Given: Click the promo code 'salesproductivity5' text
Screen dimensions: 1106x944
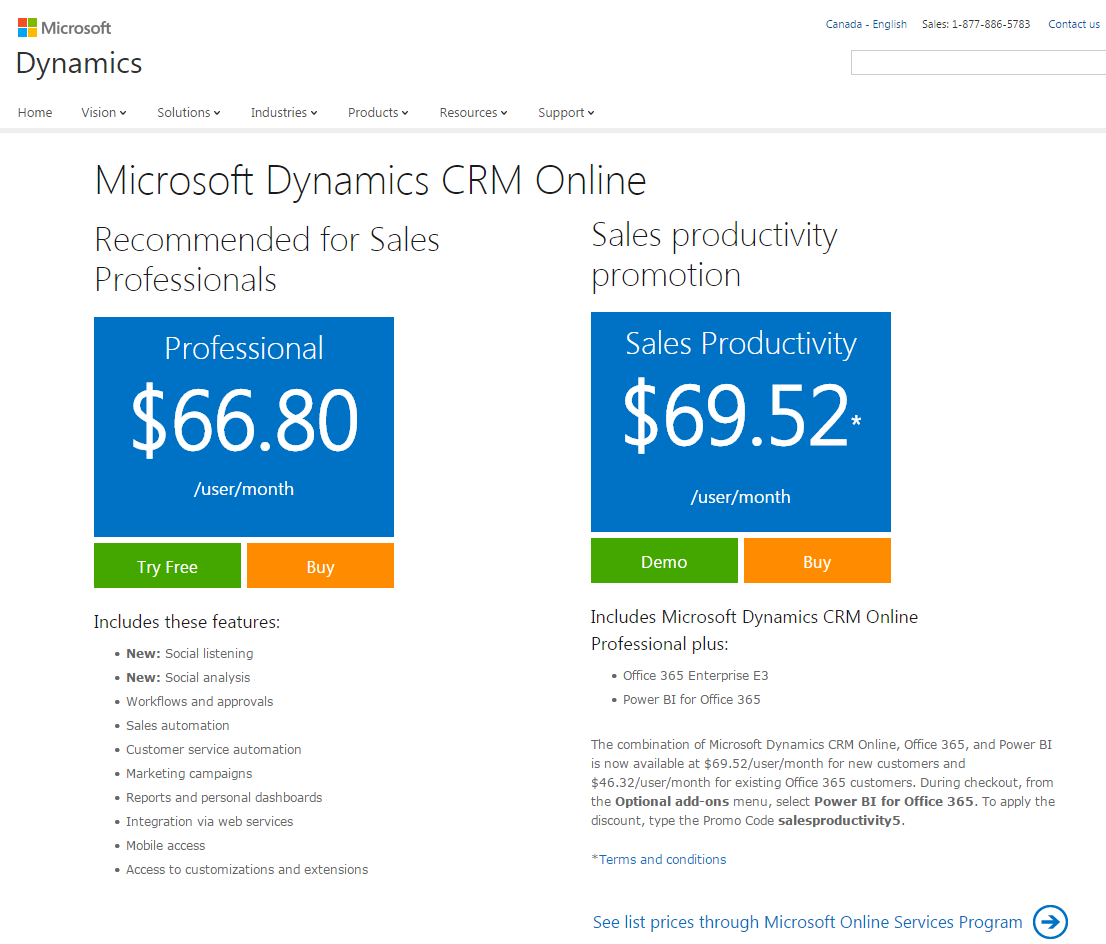Looking at the screenshot, I should point(839,821).
